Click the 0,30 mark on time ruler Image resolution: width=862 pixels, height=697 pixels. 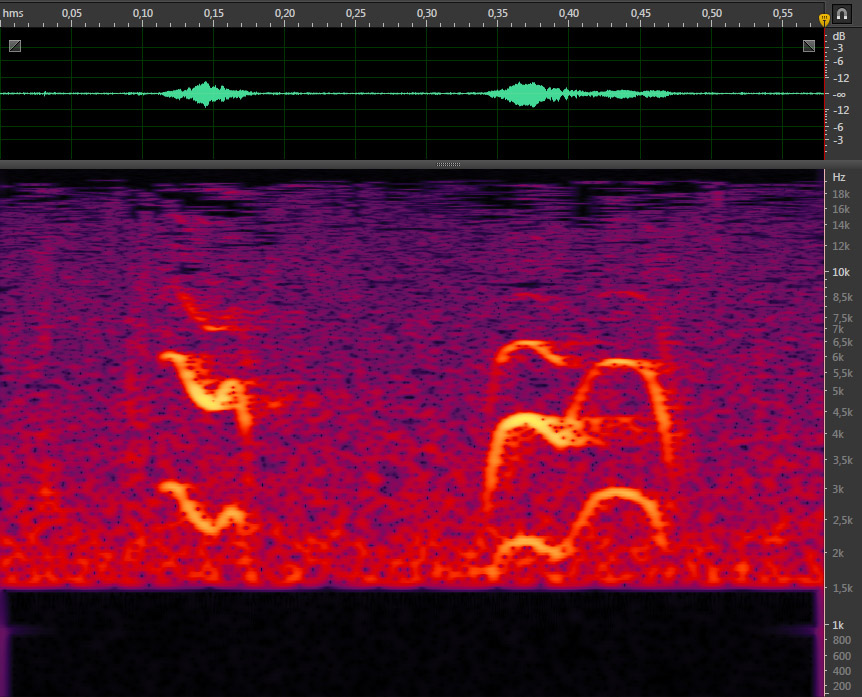click(427, 13)
